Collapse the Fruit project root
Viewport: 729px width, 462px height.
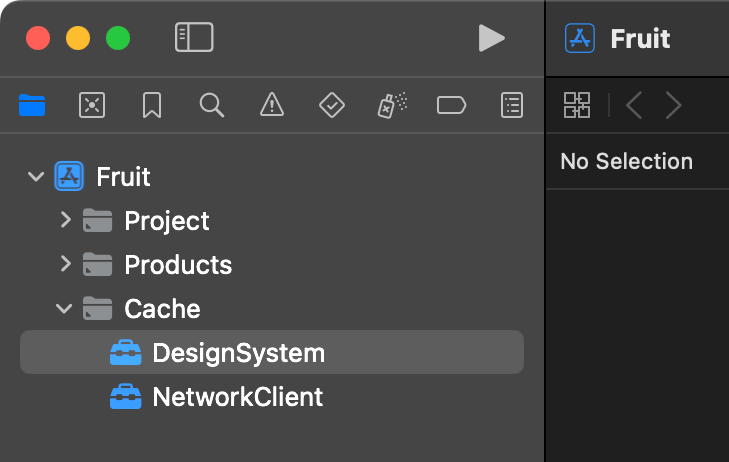pyautogui.click(x=36, y=176)
